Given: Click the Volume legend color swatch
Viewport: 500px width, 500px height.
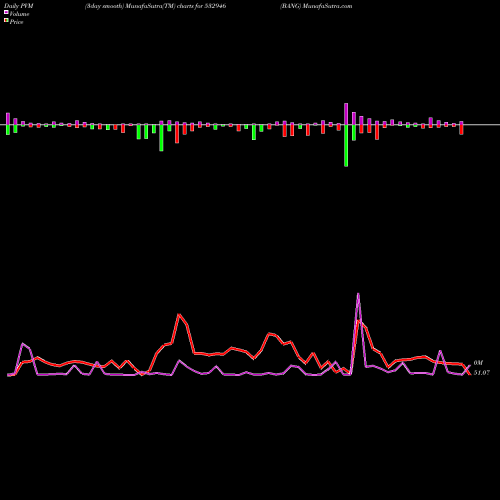Looking at the screenshot, I should (6, 12).
